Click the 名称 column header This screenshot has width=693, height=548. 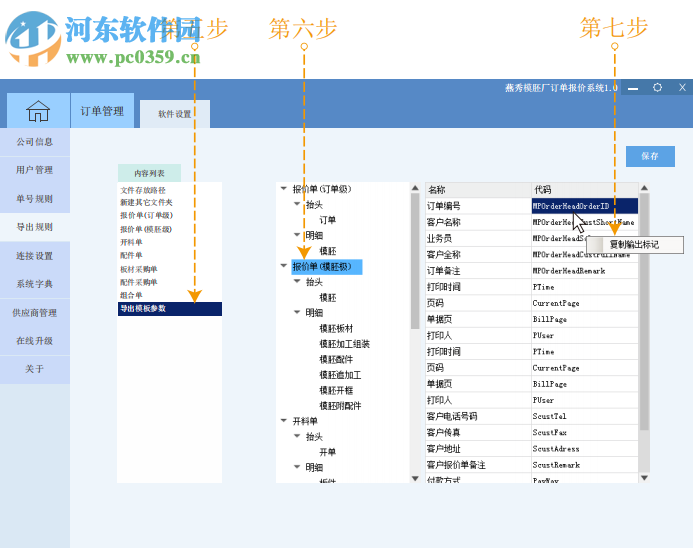click(478, 190)
